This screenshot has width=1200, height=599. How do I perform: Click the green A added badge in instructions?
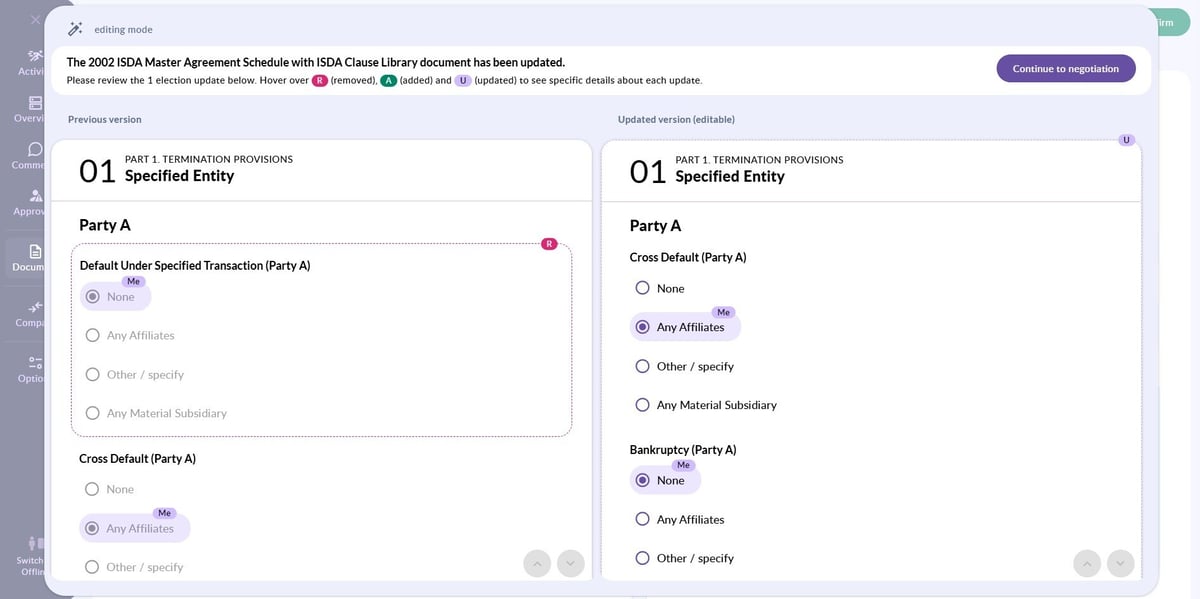tap(388, 80)
